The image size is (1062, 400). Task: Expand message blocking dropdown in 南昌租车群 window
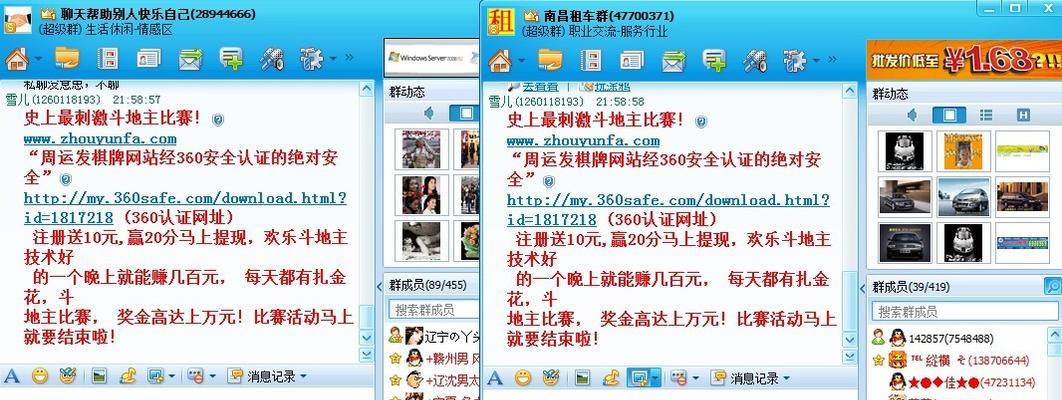[x=696, y=378]
